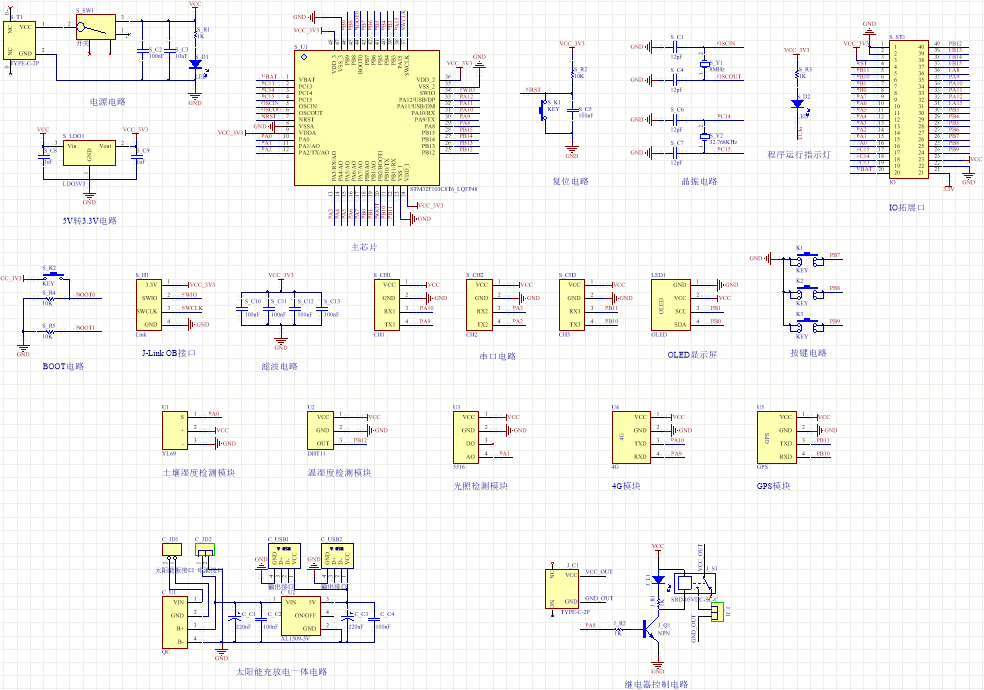This screenshot has height=690, width=984.
Task: Click the S_CH1 serial port connector
Action: (x=387, y=305)
